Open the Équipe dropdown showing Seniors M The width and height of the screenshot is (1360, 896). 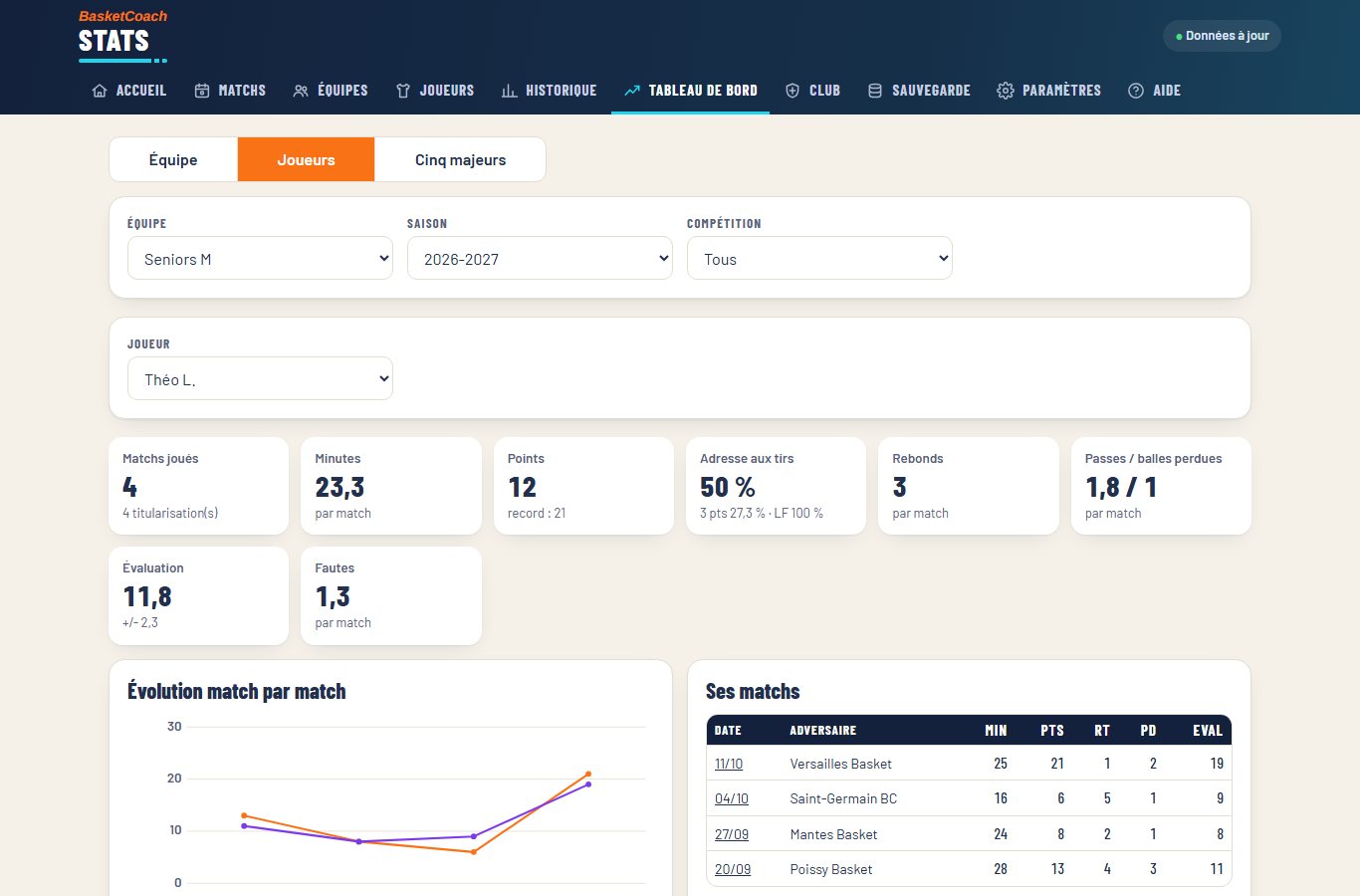pyautogui.click(x=260, y=259)
